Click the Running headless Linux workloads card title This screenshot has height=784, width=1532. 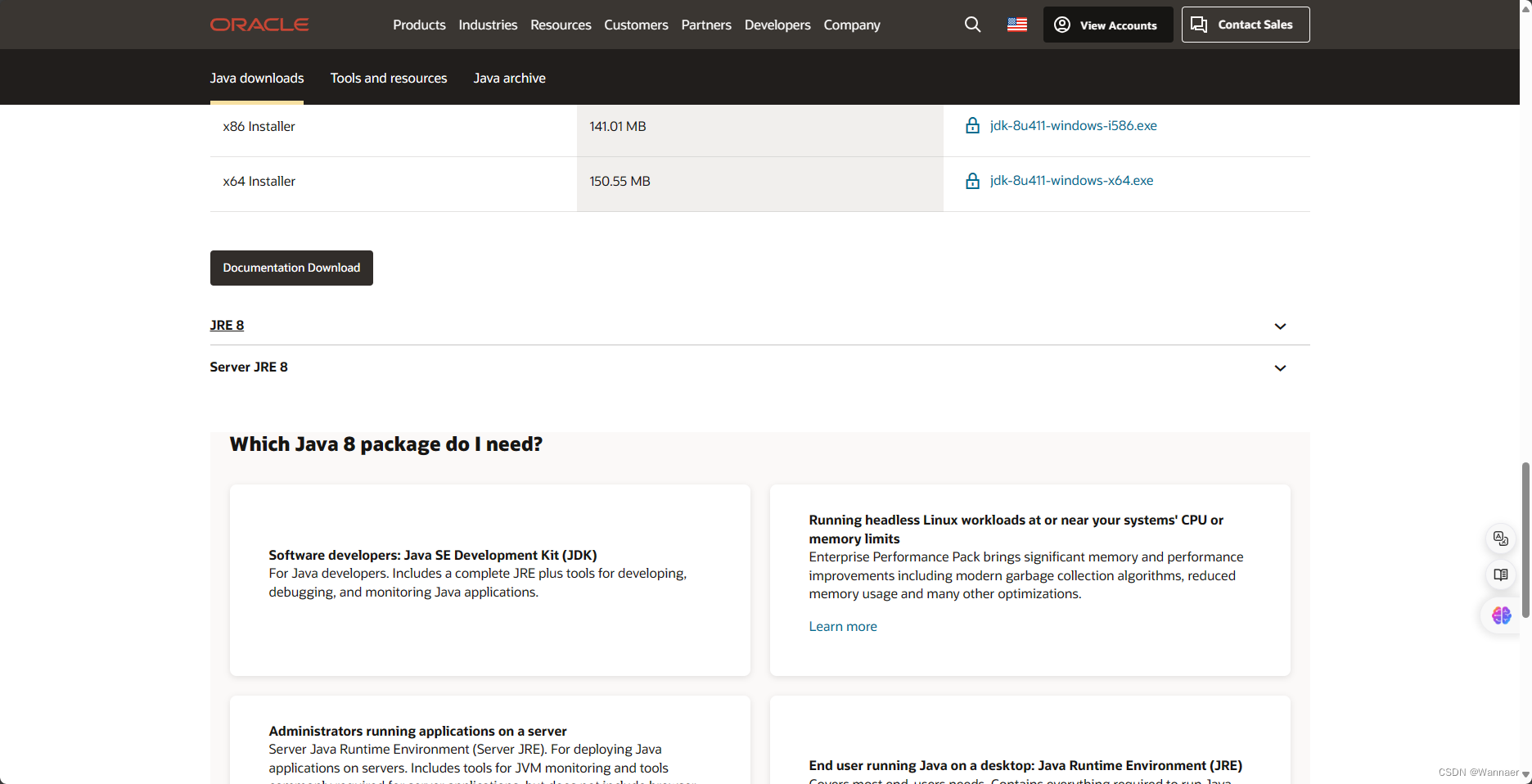(x=1016, y=529)
